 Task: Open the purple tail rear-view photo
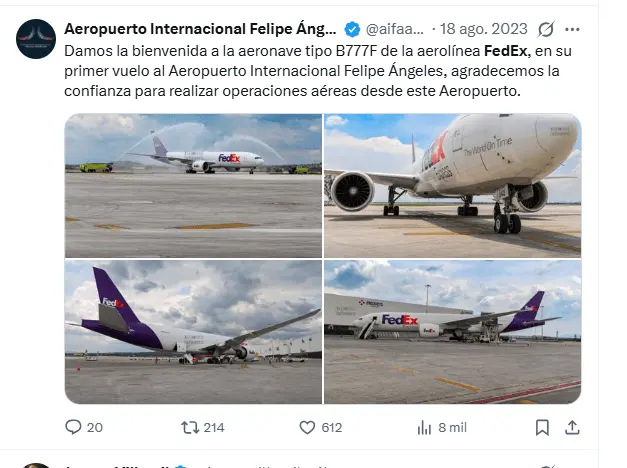click(x=193, y=332)
